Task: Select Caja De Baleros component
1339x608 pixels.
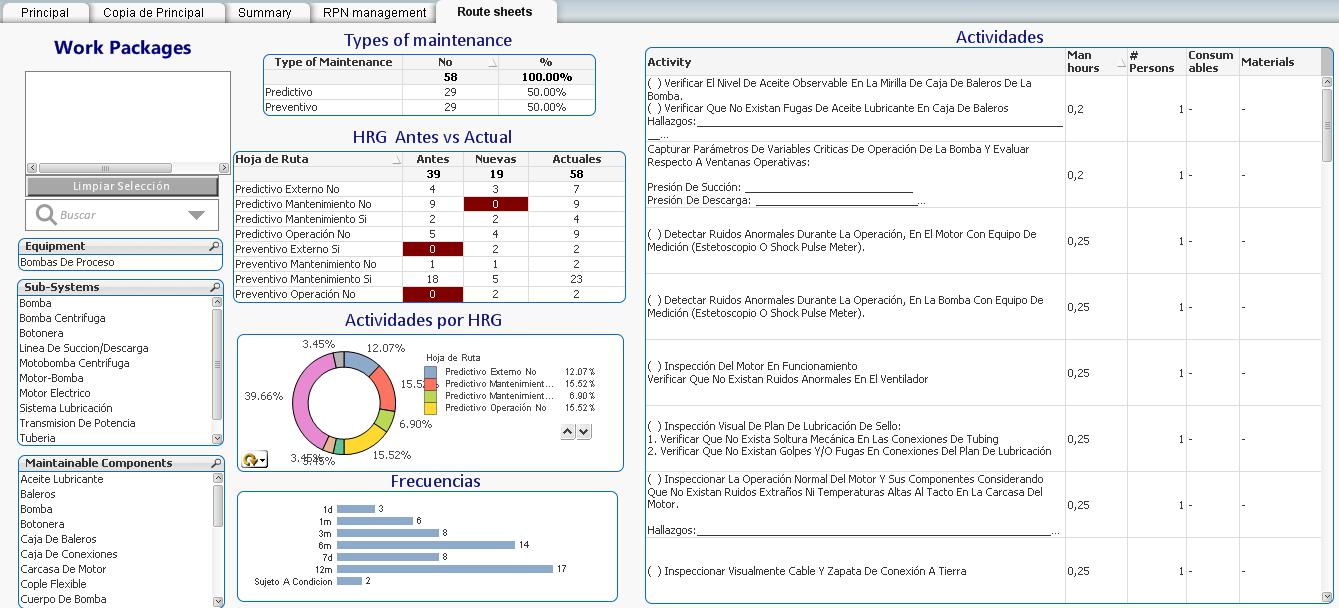Action: click(58, 539)
